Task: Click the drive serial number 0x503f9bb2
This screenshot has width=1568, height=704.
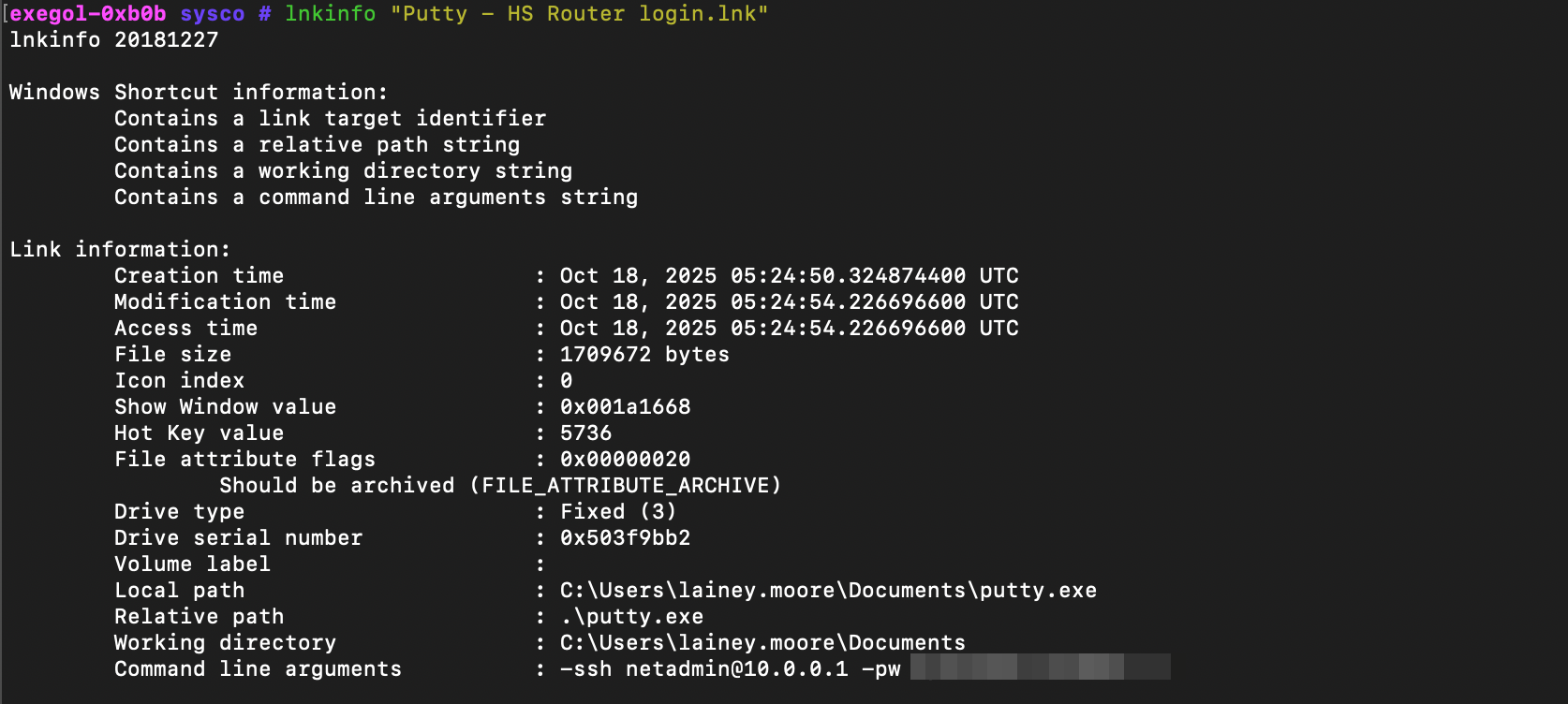Action: tap(625, 538)
